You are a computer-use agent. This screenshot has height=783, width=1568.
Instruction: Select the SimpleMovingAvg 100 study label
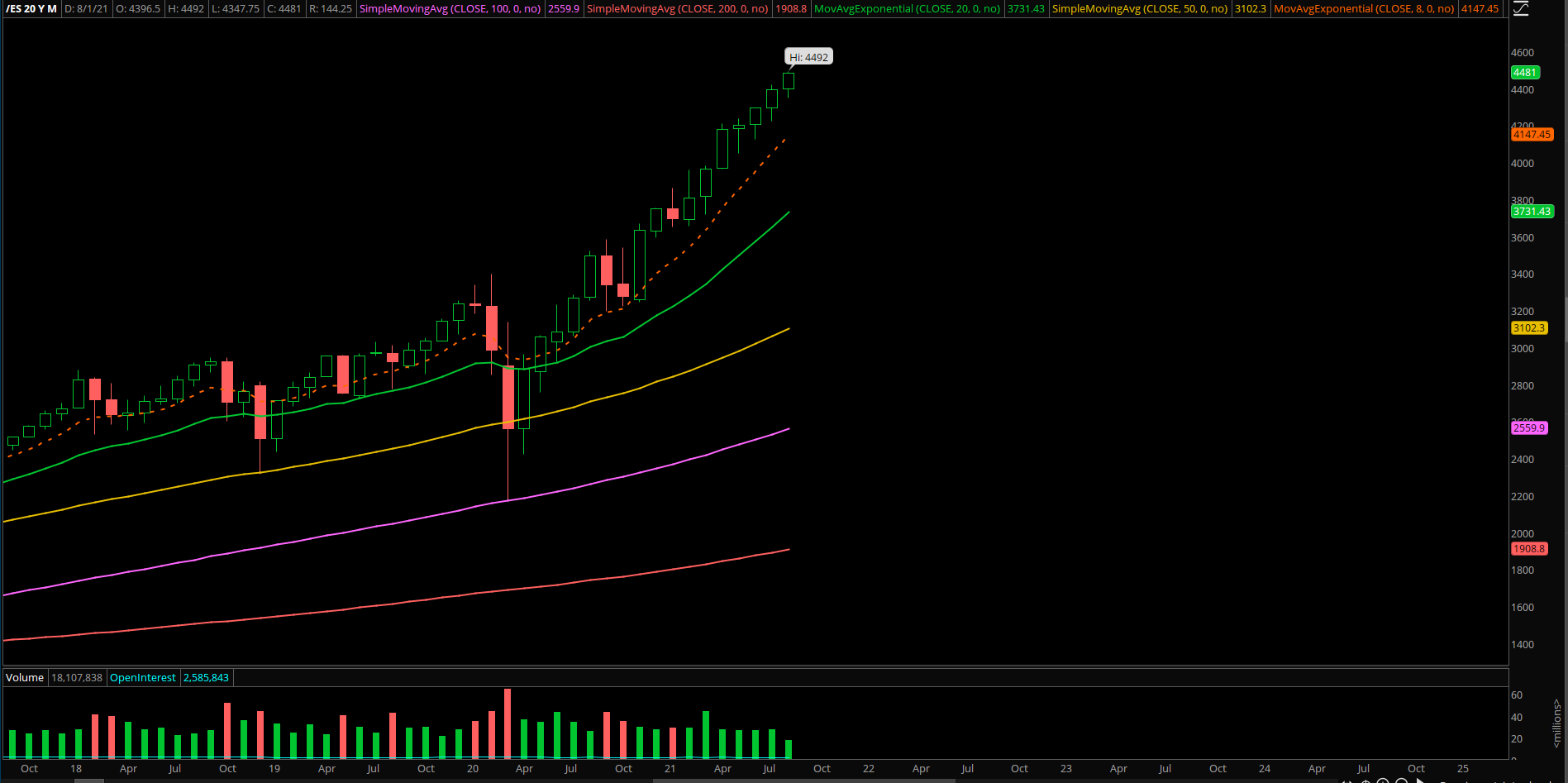(x=450, y=9)
